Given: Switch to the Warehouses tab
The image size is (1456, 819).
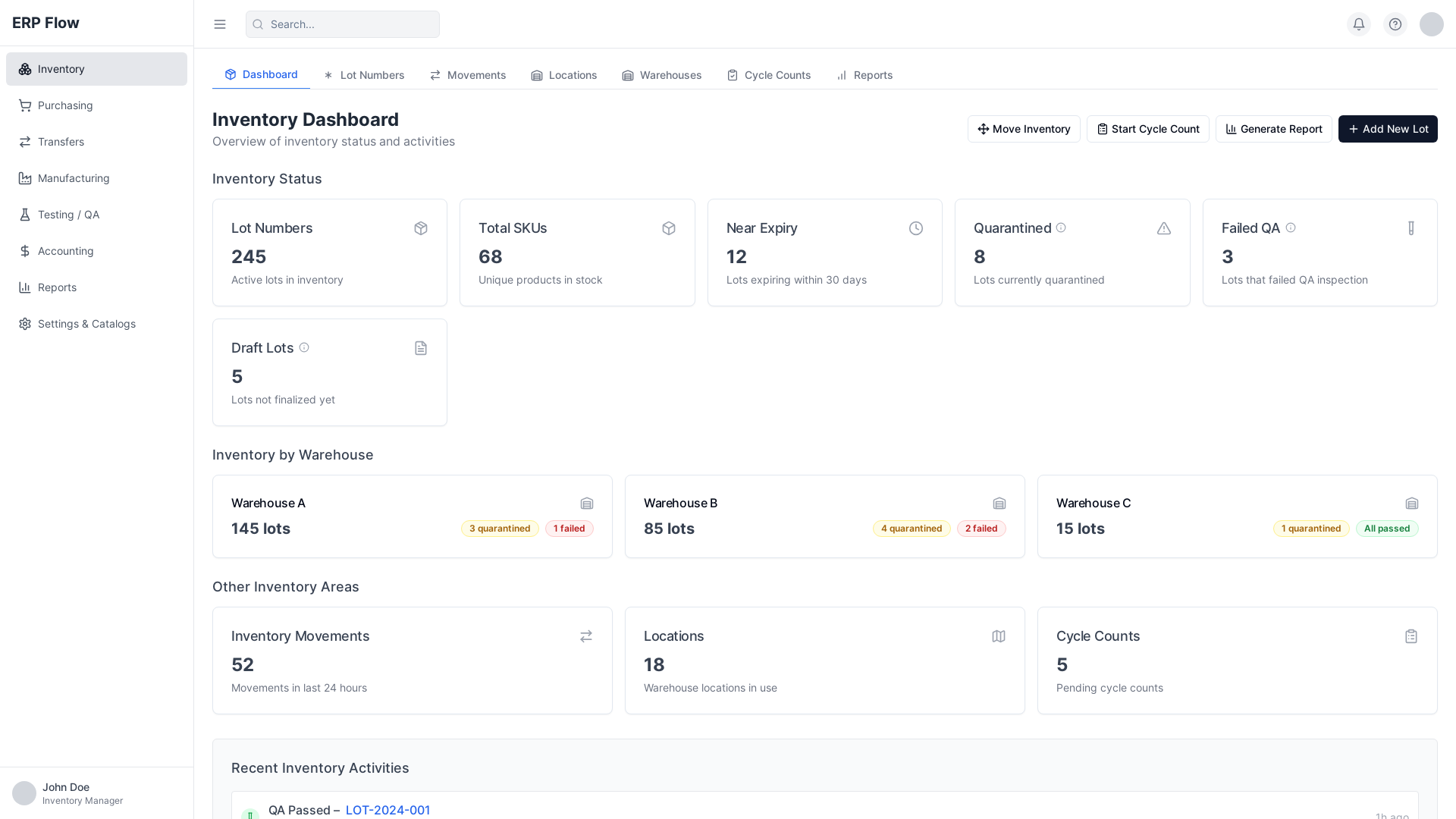Looking at the screenshot, I should (662, 75).
